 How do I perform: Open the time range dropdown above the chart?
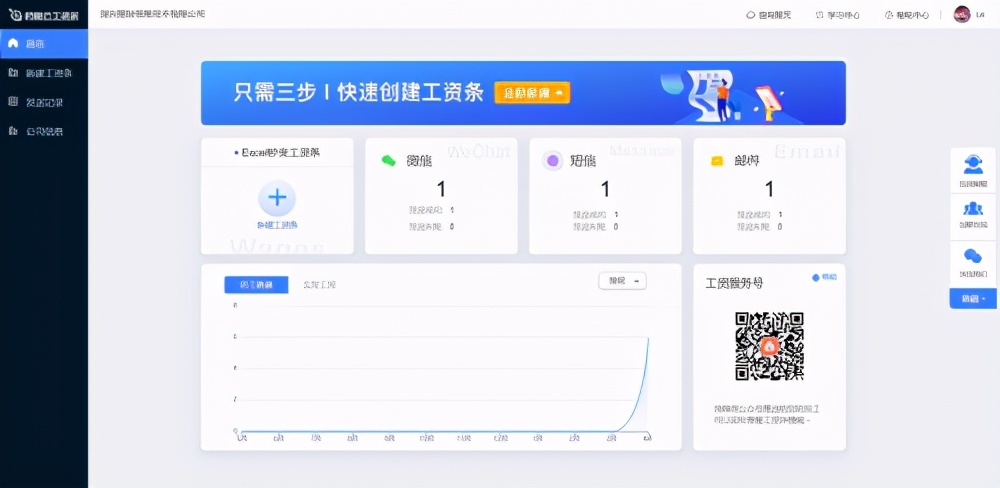pos(622,281)
